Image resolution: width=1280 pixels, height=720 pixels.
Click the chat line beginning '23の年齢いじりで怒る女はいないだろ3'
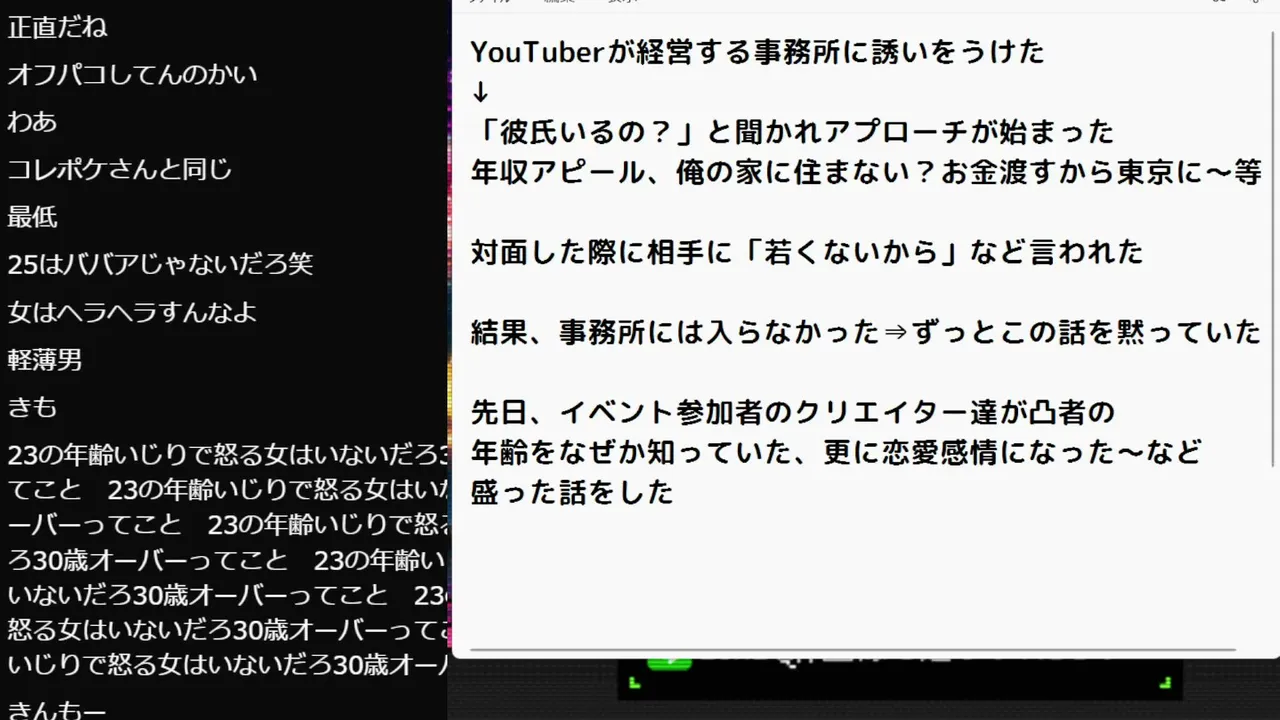pos(228,455)
